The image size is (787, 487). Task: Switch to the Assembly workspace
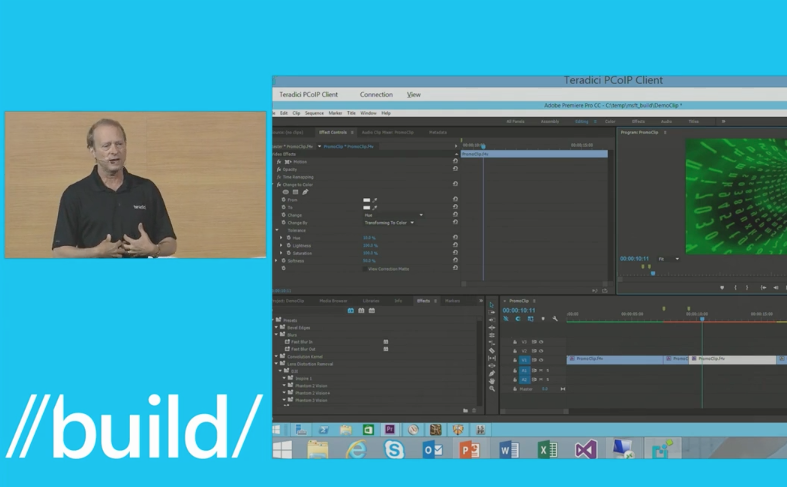click(550, 121)
